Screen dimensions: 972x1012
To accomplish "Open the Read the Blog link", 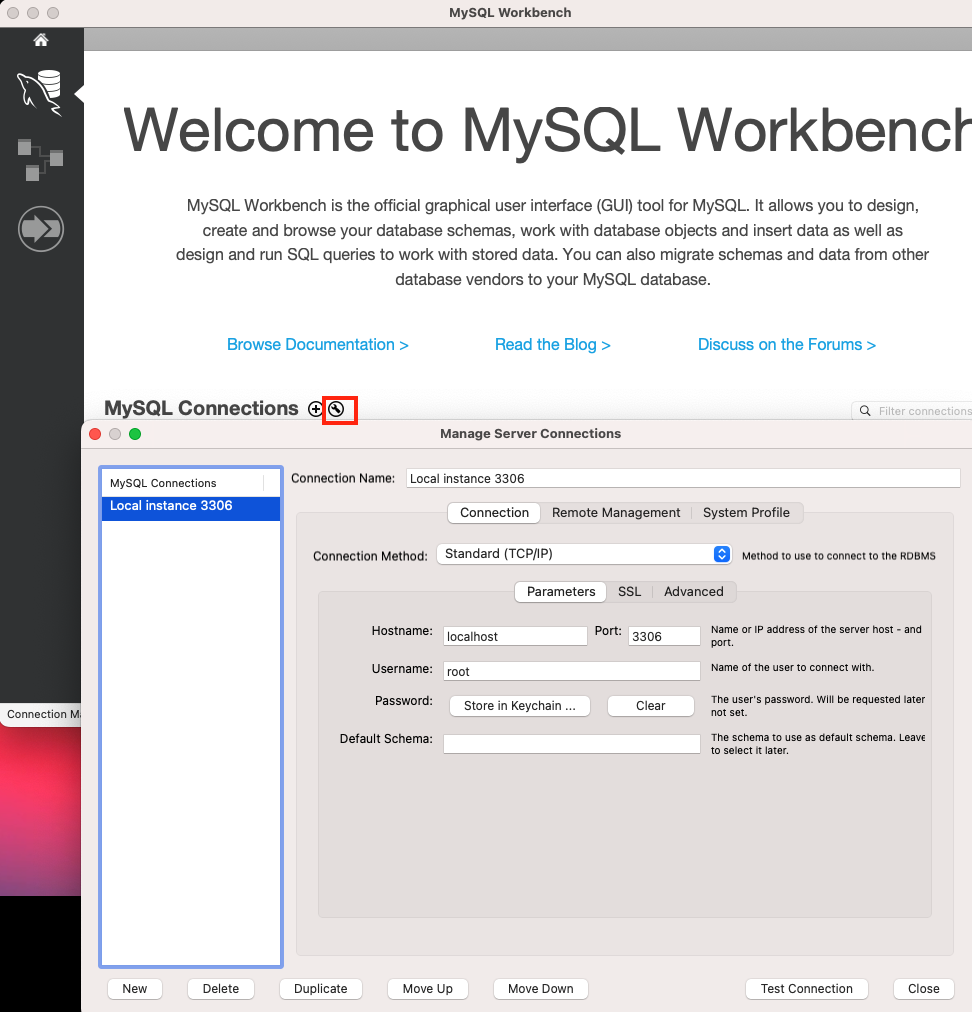I will (552, 344).
